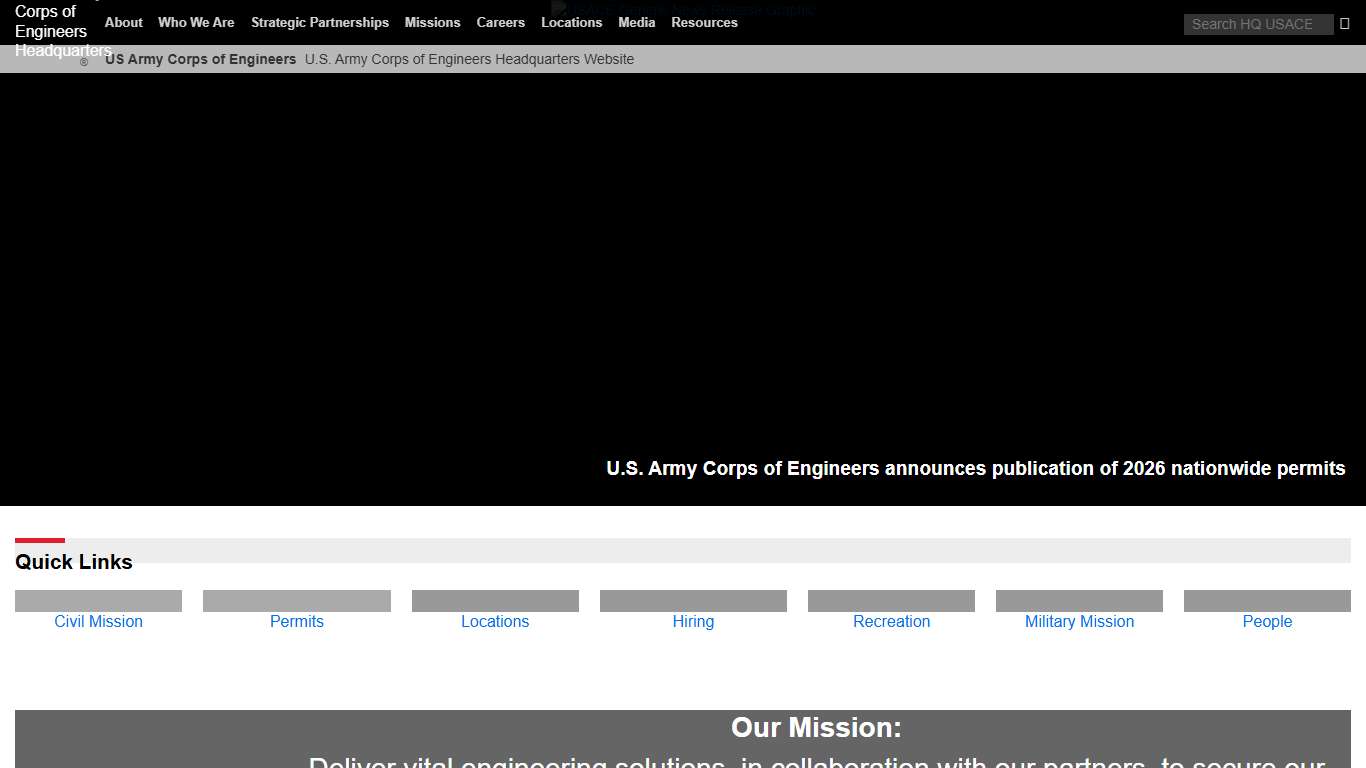1366x768 pixels.
Task: Click the Civil Mission quick link icon
Action: (98, 600)
